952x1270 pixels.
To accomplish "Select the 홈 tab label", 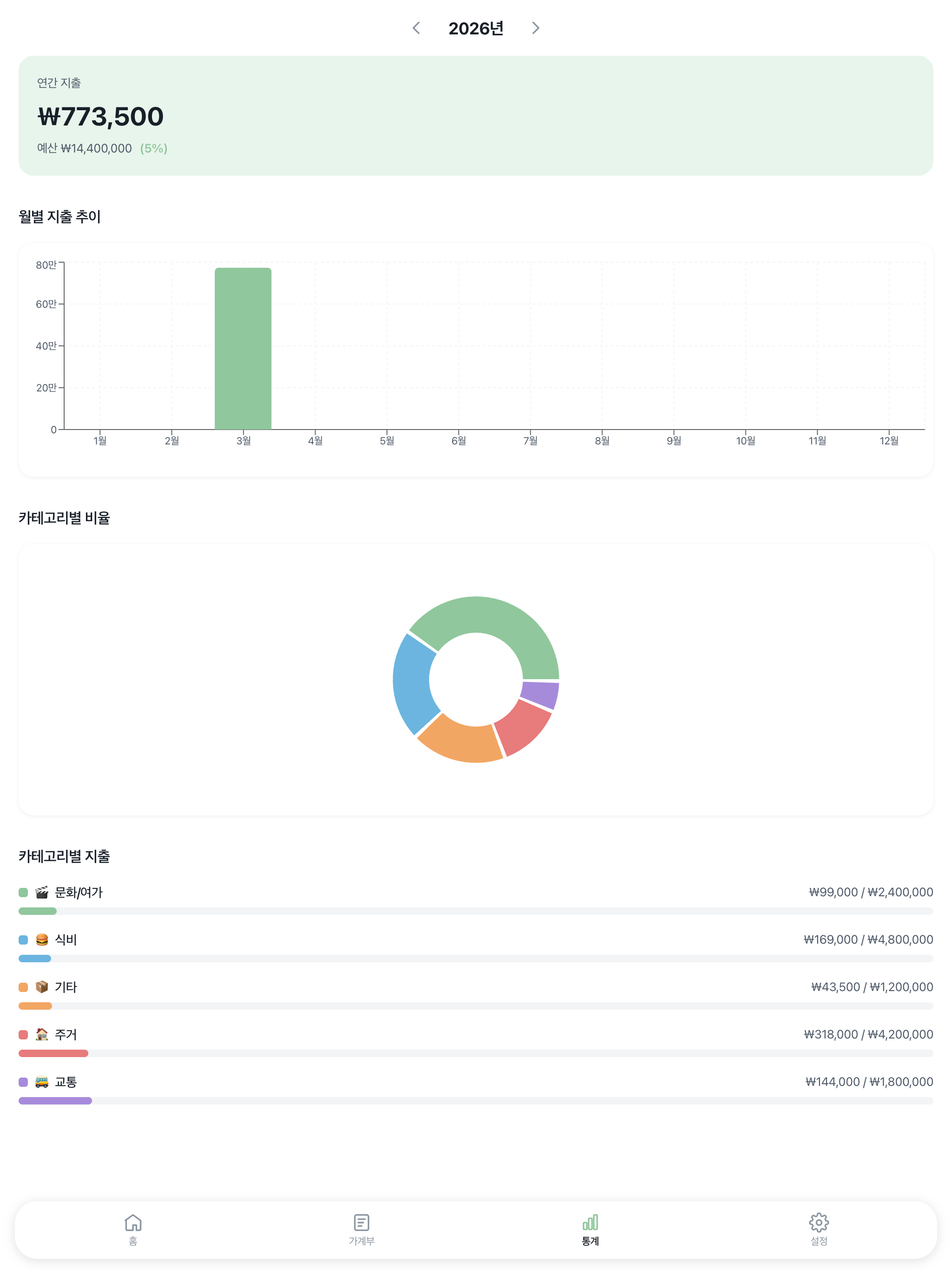I will [133, 1241].
